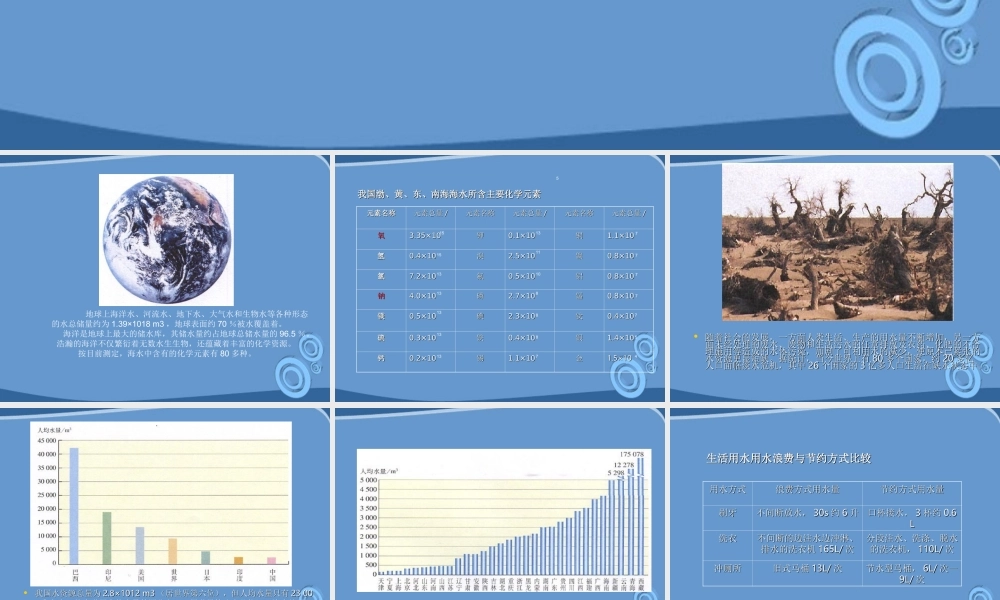Click the 日本 bar in country chart
Viewport: 1000px width, 600px height.
[x=205, y=557]
